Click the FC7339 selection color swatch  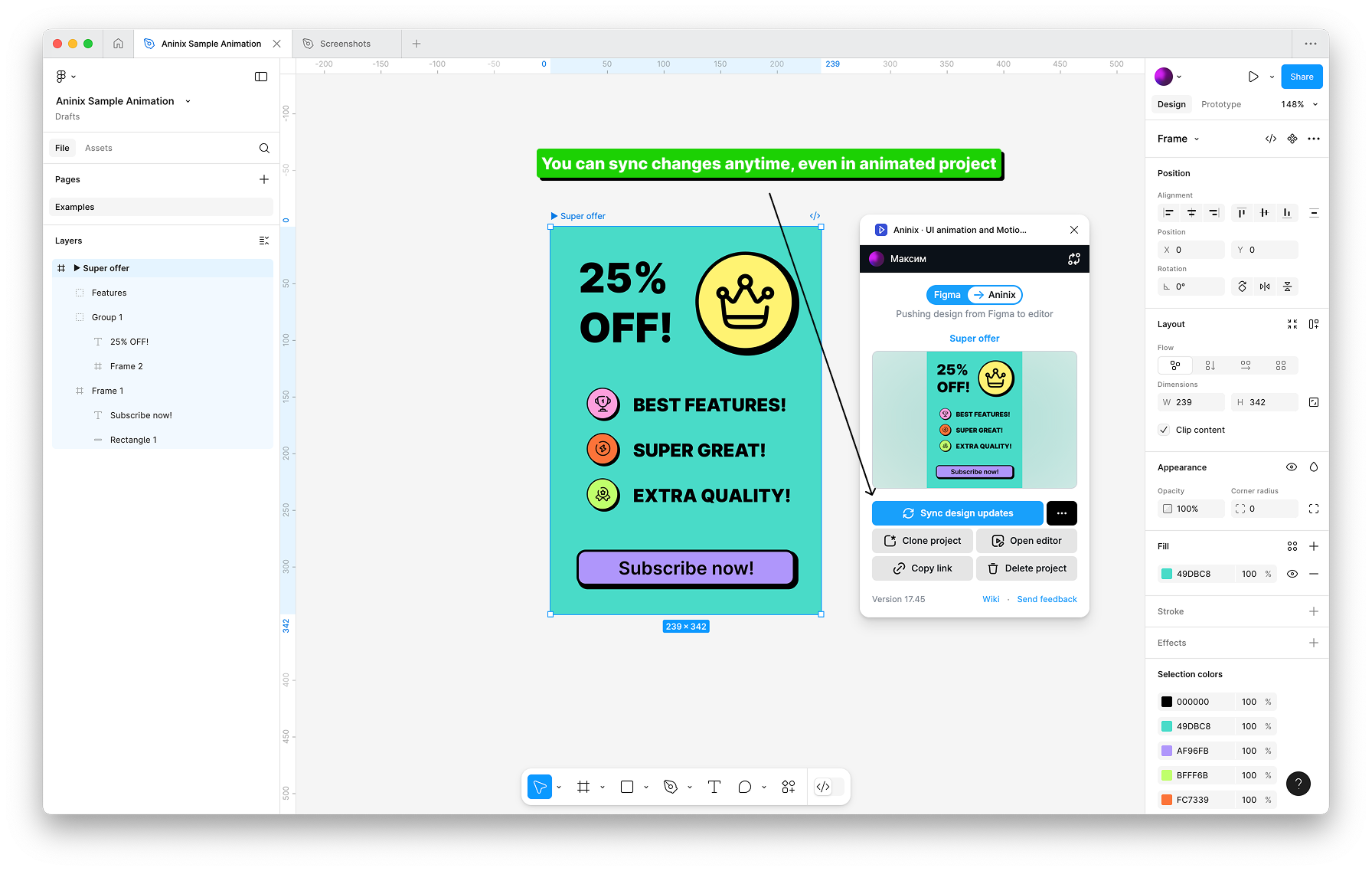(1167, 800)
